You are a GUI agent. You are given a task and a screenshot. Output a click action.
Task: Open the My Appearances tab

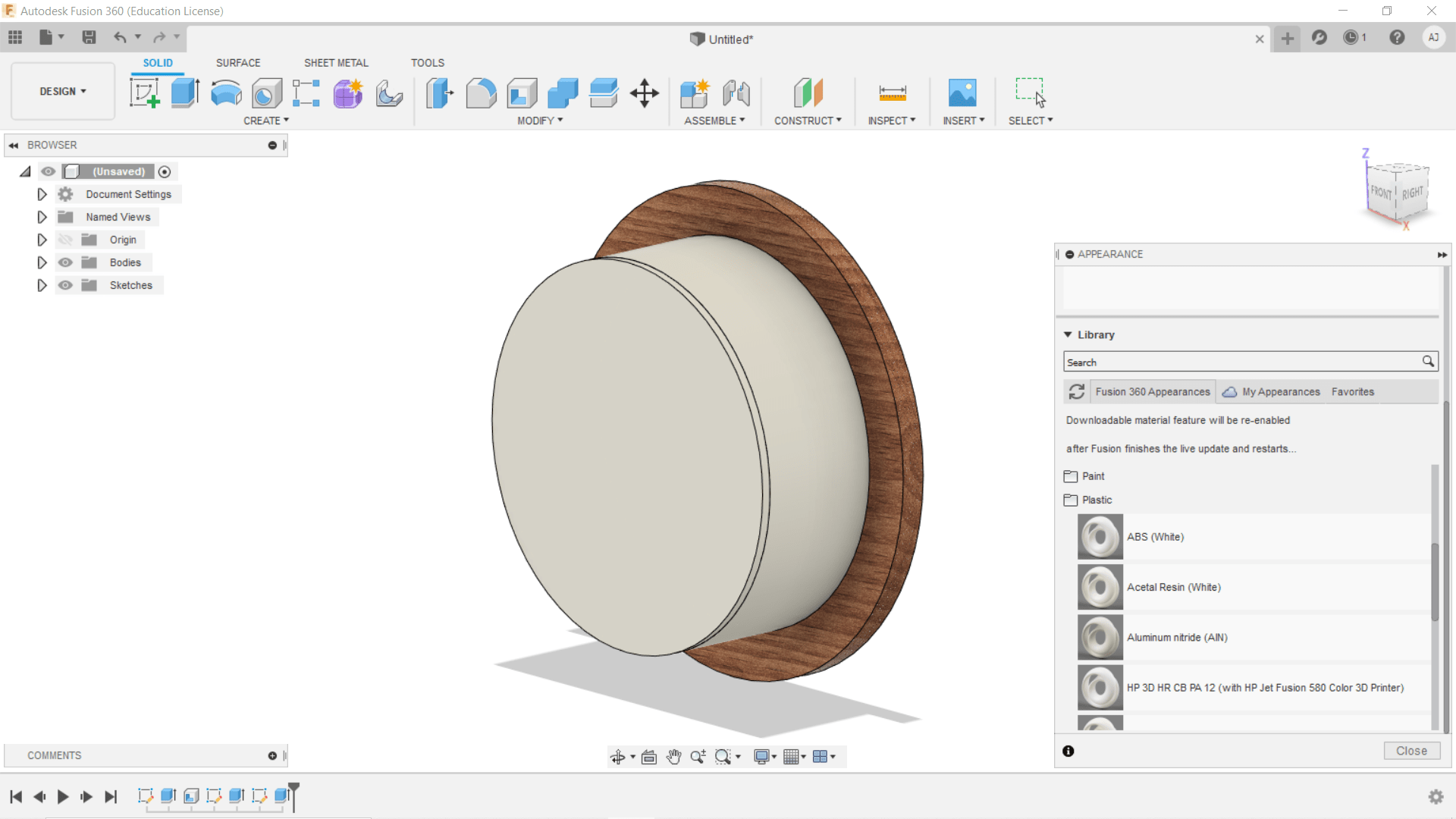point(1280,392)
